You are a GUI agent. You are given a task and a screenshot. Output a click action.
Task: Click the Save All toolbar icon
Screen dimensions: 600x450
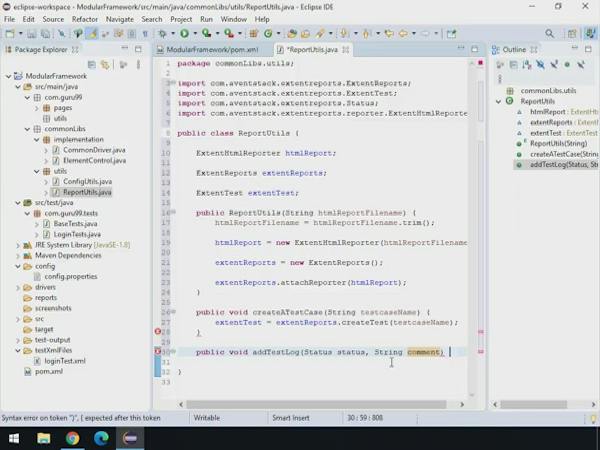(x=45, y=34)
